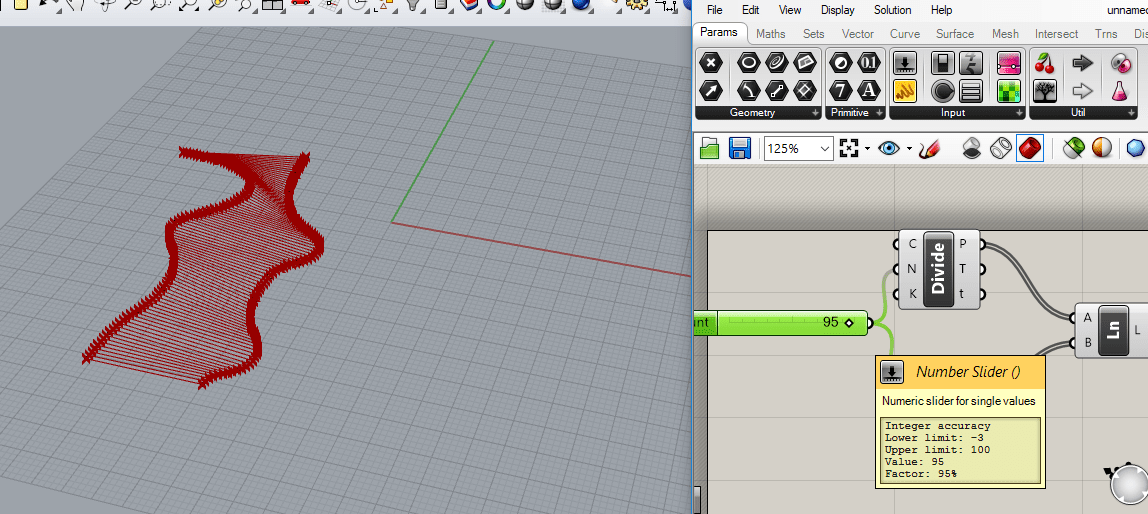1148x514 pixels.
Task: Pick the Number Slider input icon
Action: click(906, 63)
